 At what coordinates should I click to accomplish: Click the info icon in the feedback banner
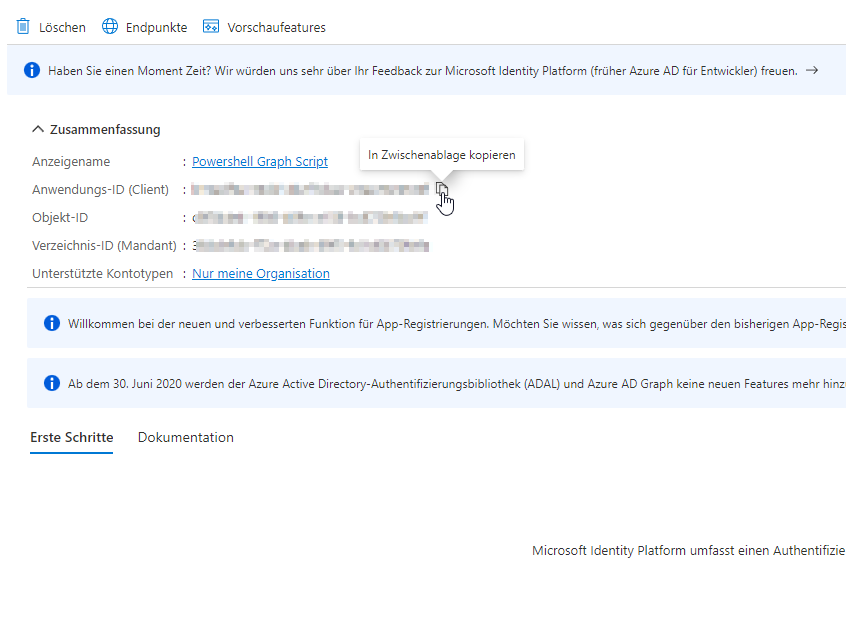(32, 71)
